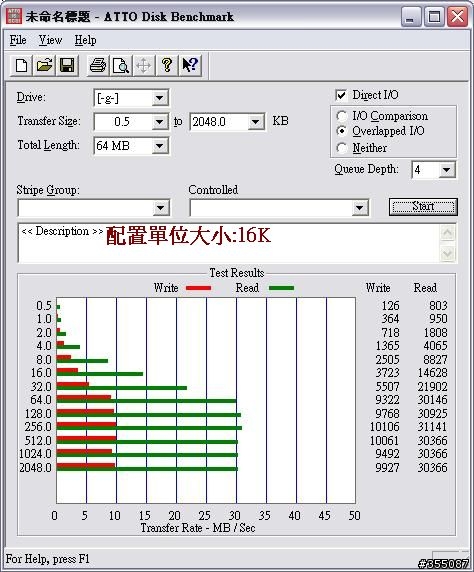The width and height of the screenshot is (474, 572).
Task: Click the 'Transfer Rate - MB / Sec' axis label
Action: pyautogui.click(x=197, y=528)
